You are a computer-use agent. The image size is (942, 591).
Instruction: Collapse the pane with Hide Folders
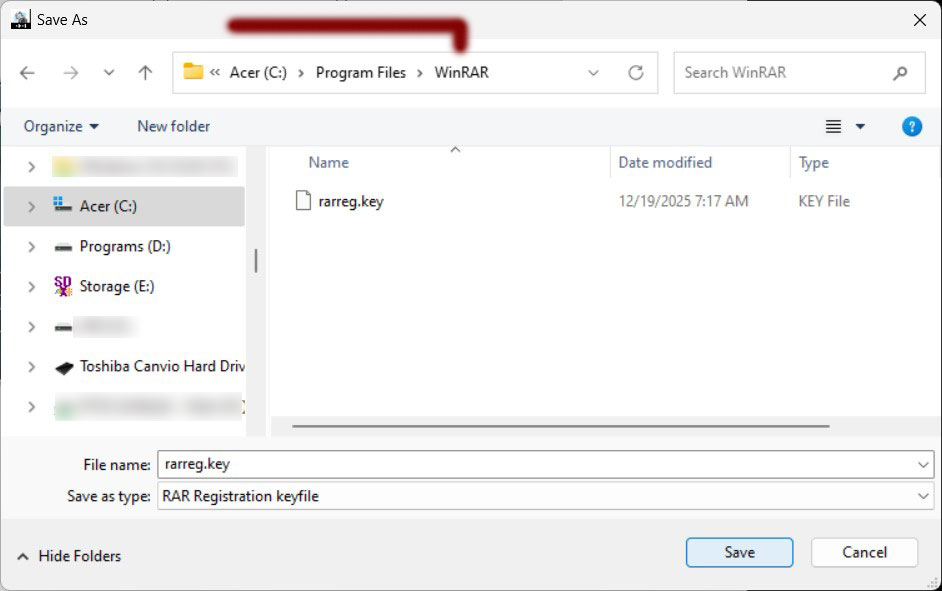70,556
